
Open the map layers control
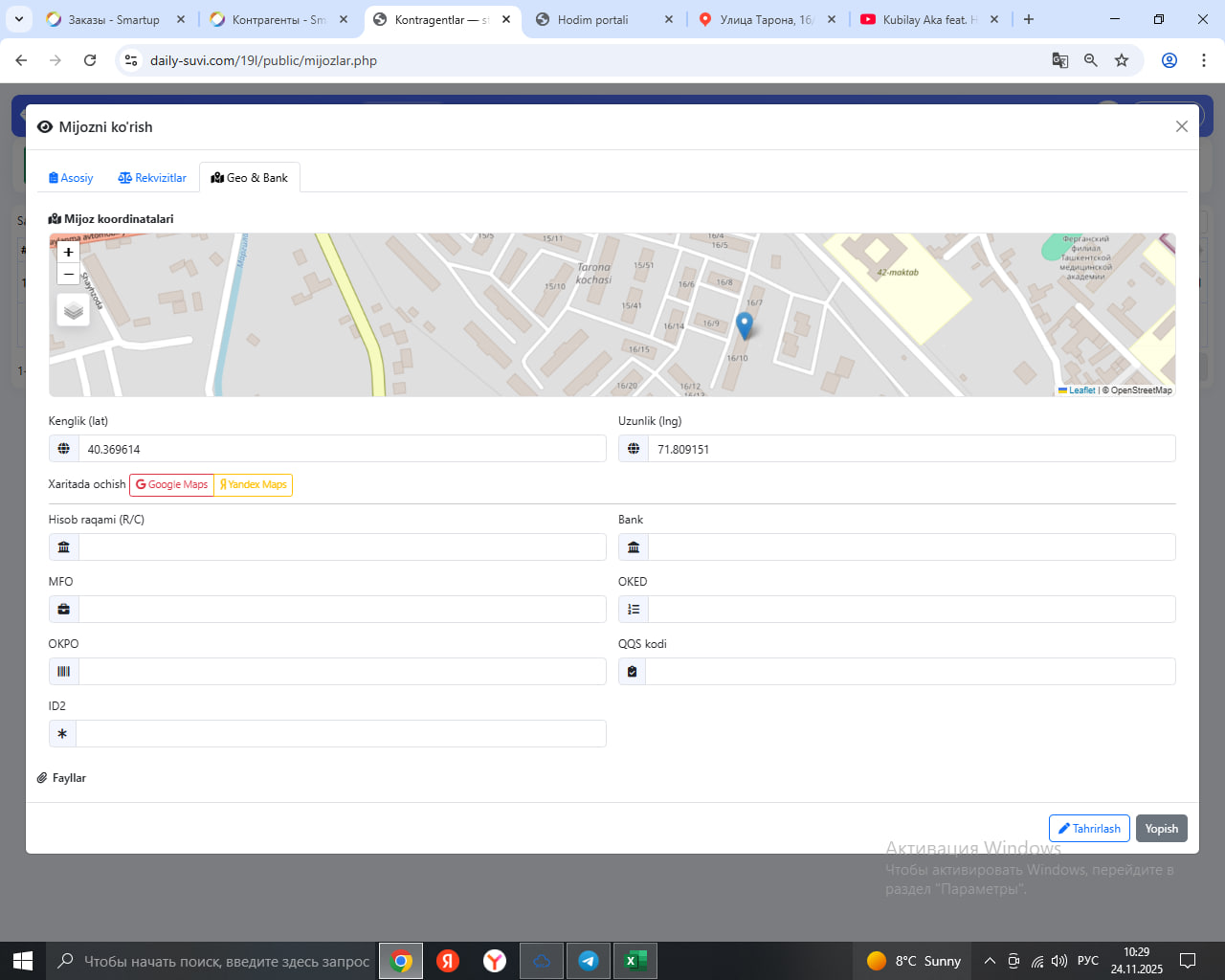coord(74,311)
